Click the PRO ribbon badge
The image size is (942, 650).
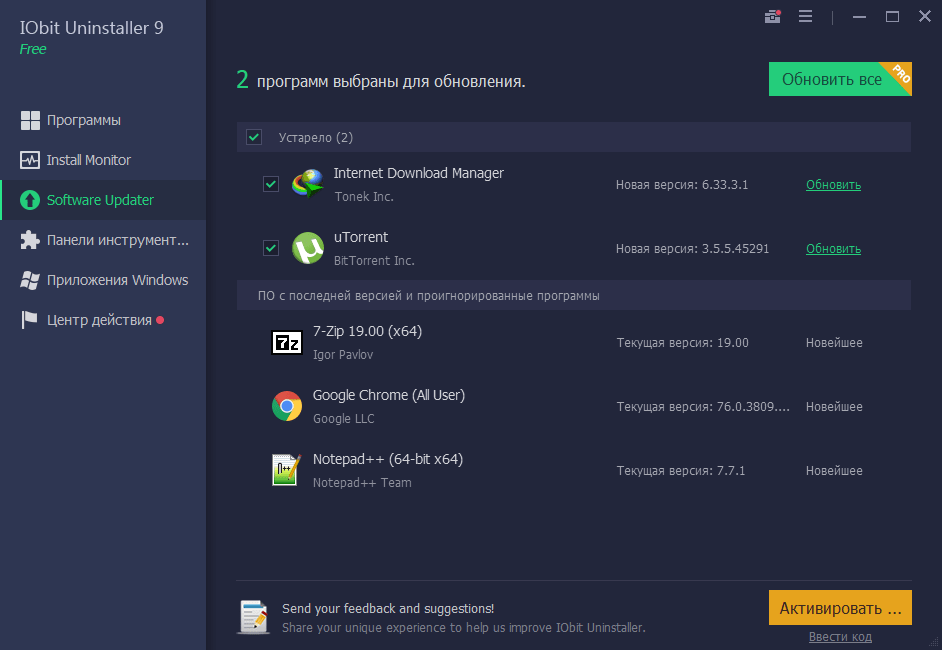coord(899,74)
